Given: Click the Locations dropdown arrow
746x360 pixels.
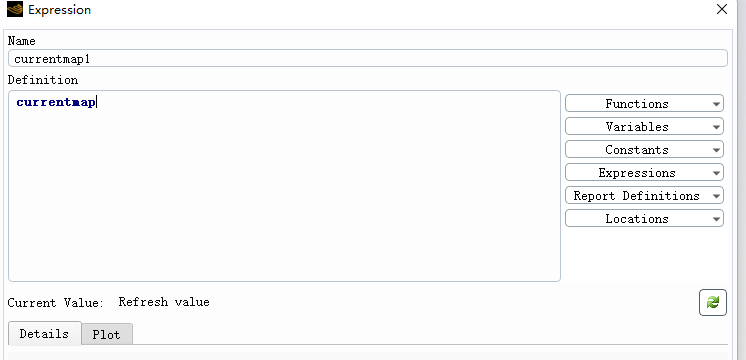Looking at the screenshot, I should coord(717,219).
